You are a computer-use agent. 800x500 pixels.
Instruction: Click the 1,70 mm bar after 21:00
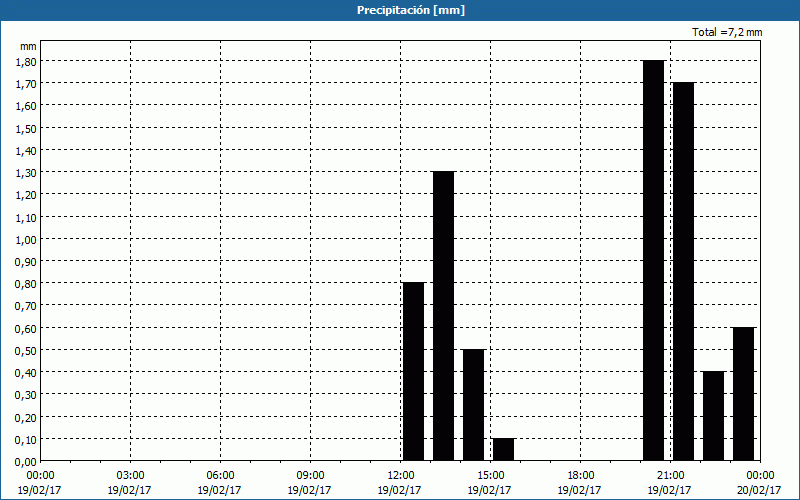pyautogui.click(x=684, y=272)
